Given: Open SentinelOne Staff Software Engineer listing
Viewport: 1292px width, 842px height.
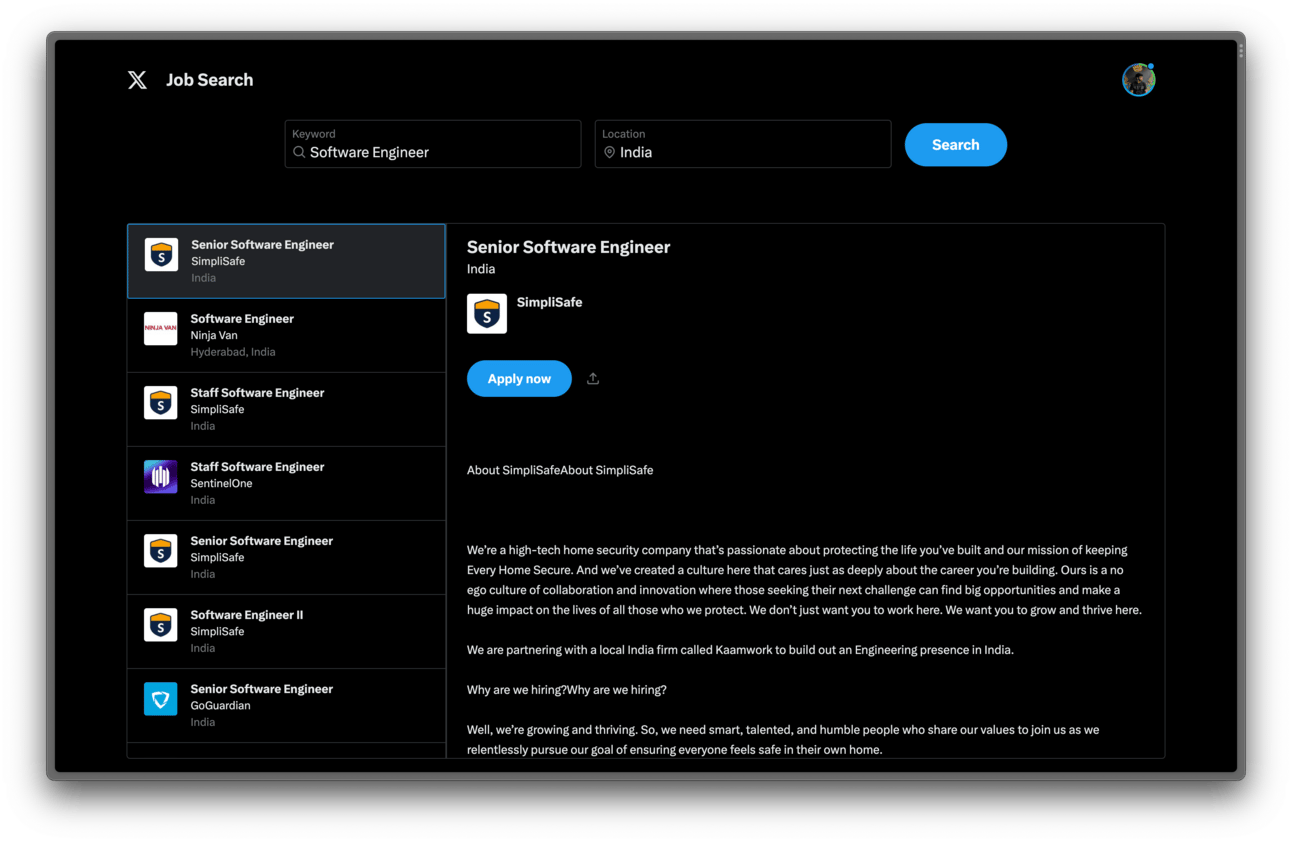Looking at the screenshot, I should [x=286, y=483].
